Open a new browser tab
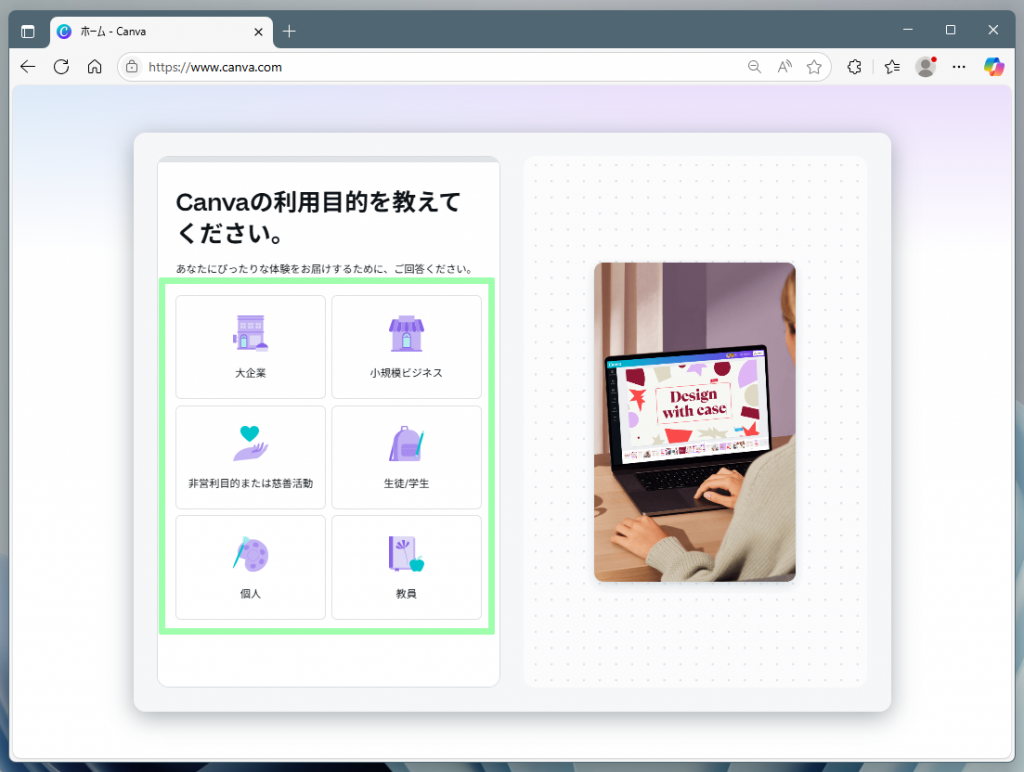 [x=289, y=31]
